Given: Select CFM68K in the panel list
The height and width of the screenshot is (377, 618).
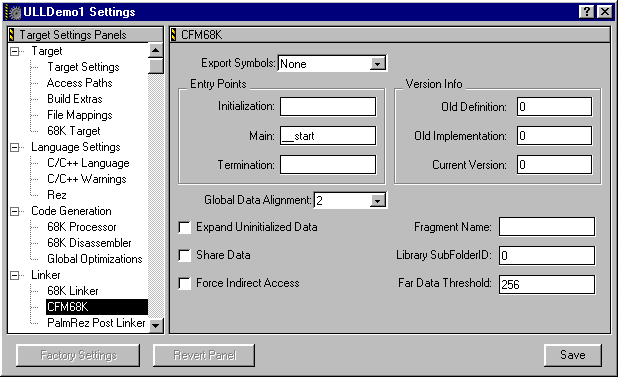Looking at the screenshot, I should pos(97,307).
